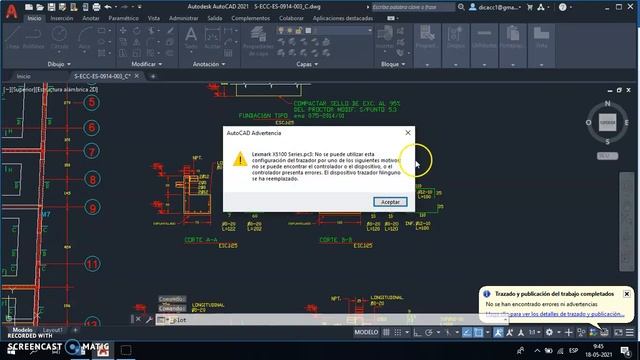640x360 pixels.
Task: Click the keyword search field in title bar
Action: (413, 7)
